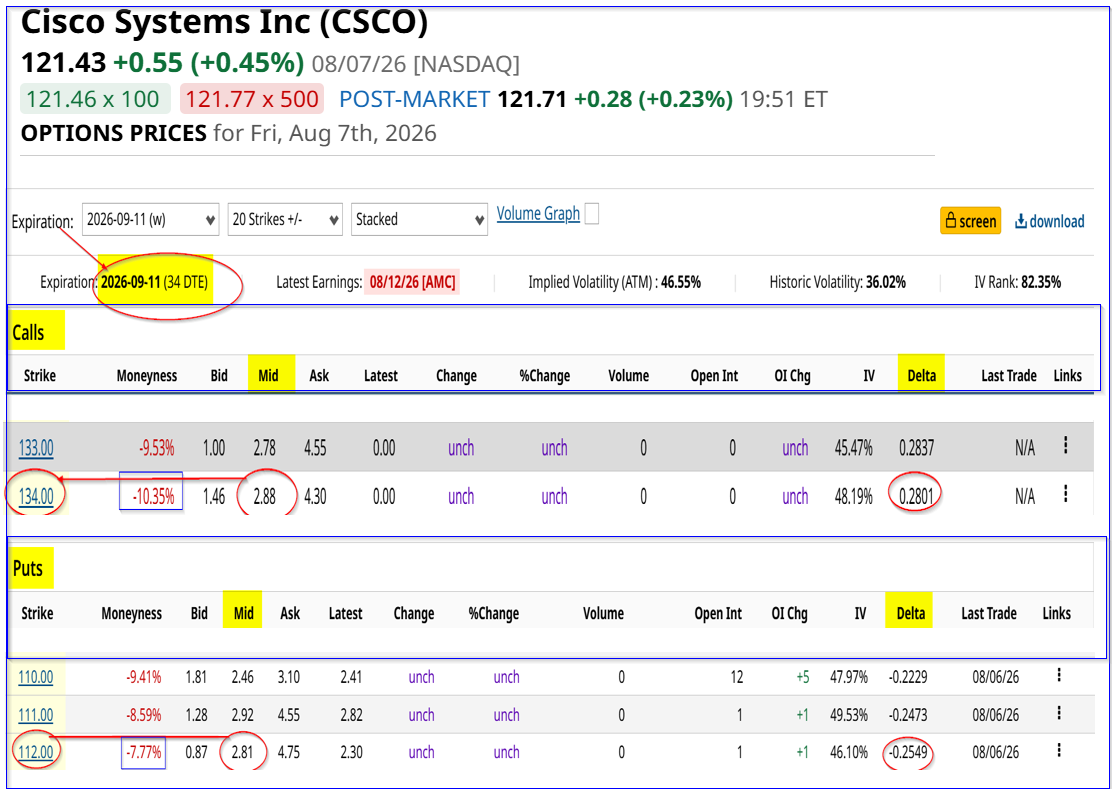Sort calls by Volume column header
1112x789 pixels.
(628, 376)
